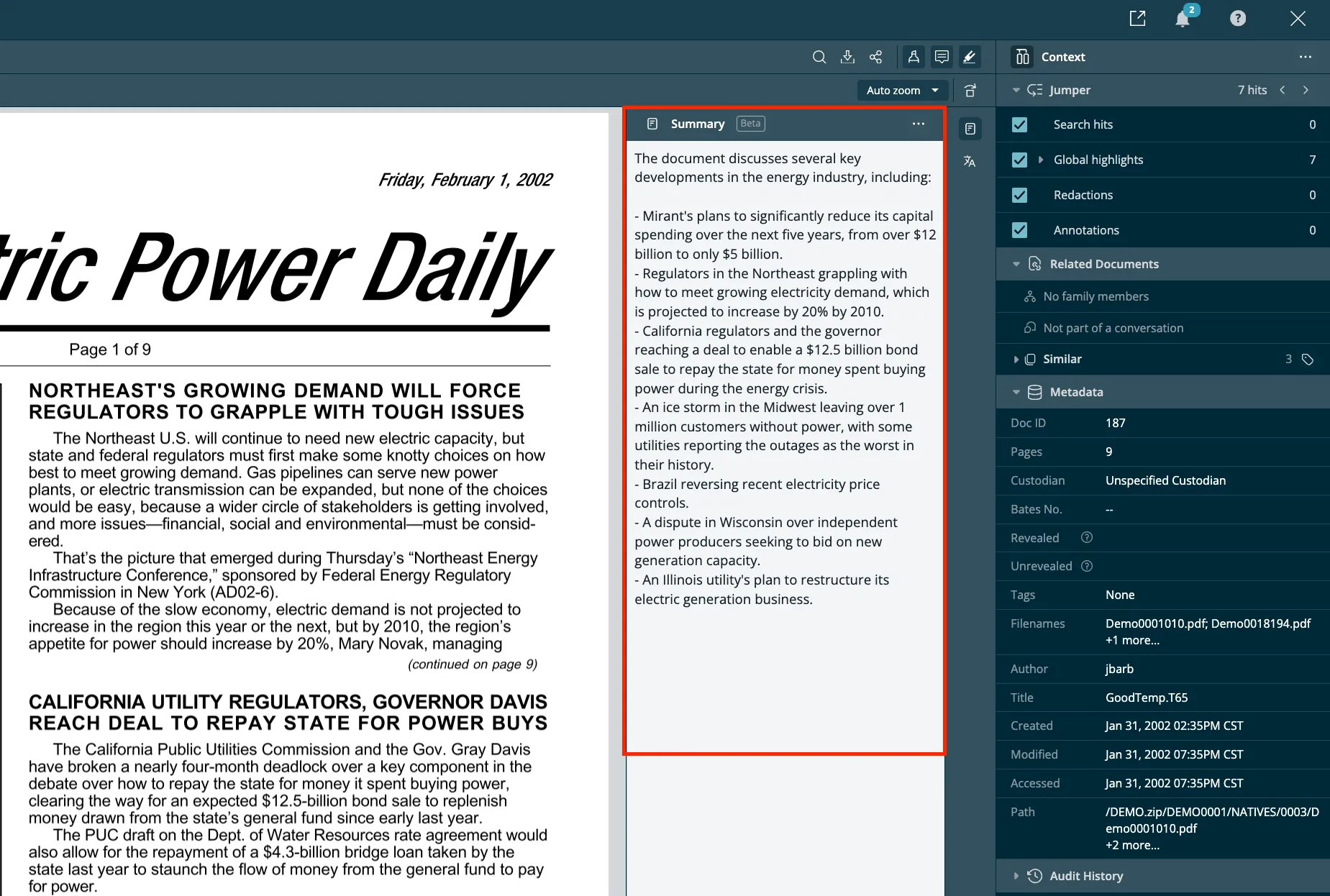Screen dimensions: 1330x896
Task: Open the search tool in document viewer
Action: tap(819, 57)
